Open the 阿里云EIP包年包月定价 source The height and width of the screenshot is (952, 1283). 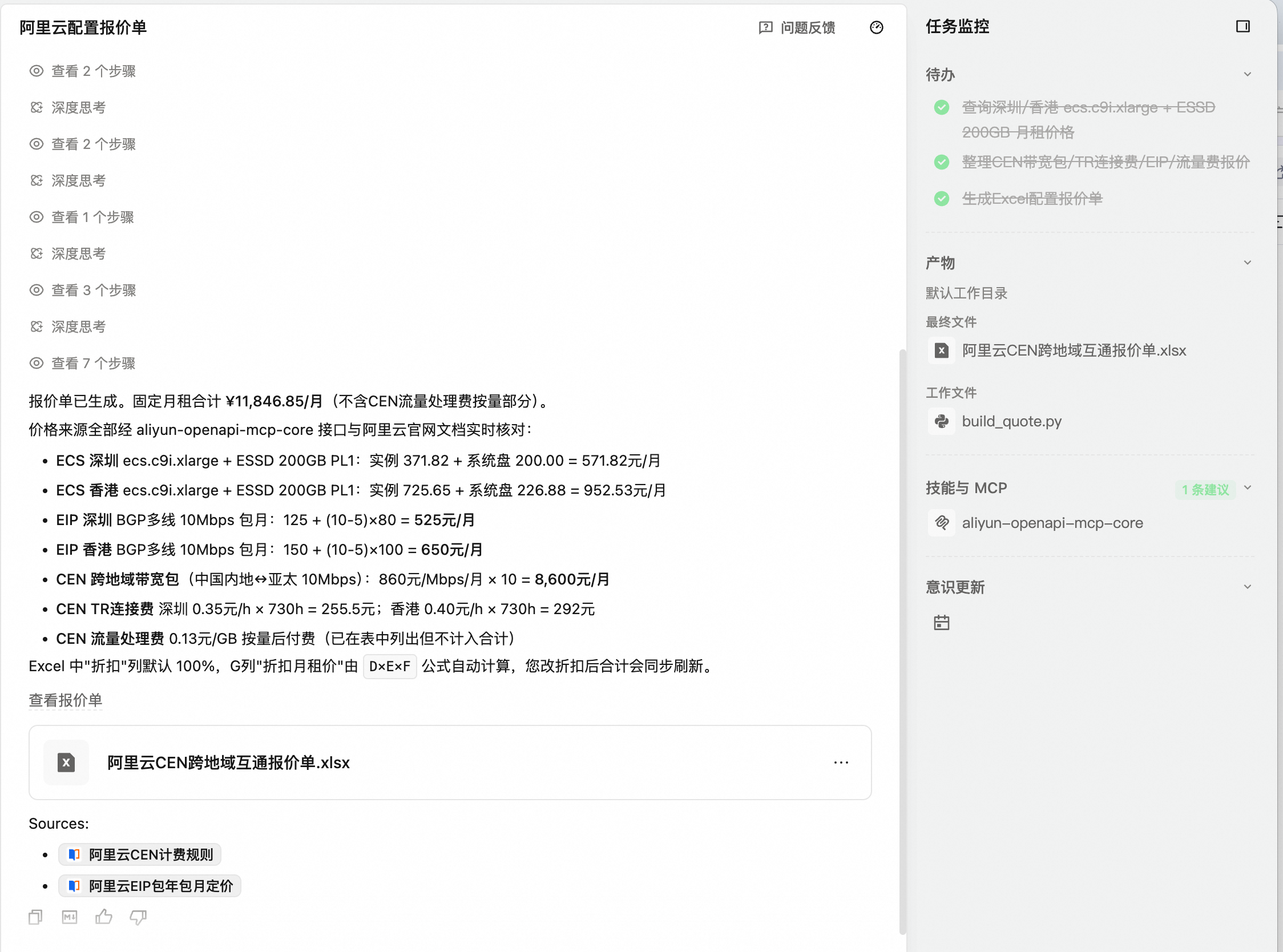pos(150,886)
